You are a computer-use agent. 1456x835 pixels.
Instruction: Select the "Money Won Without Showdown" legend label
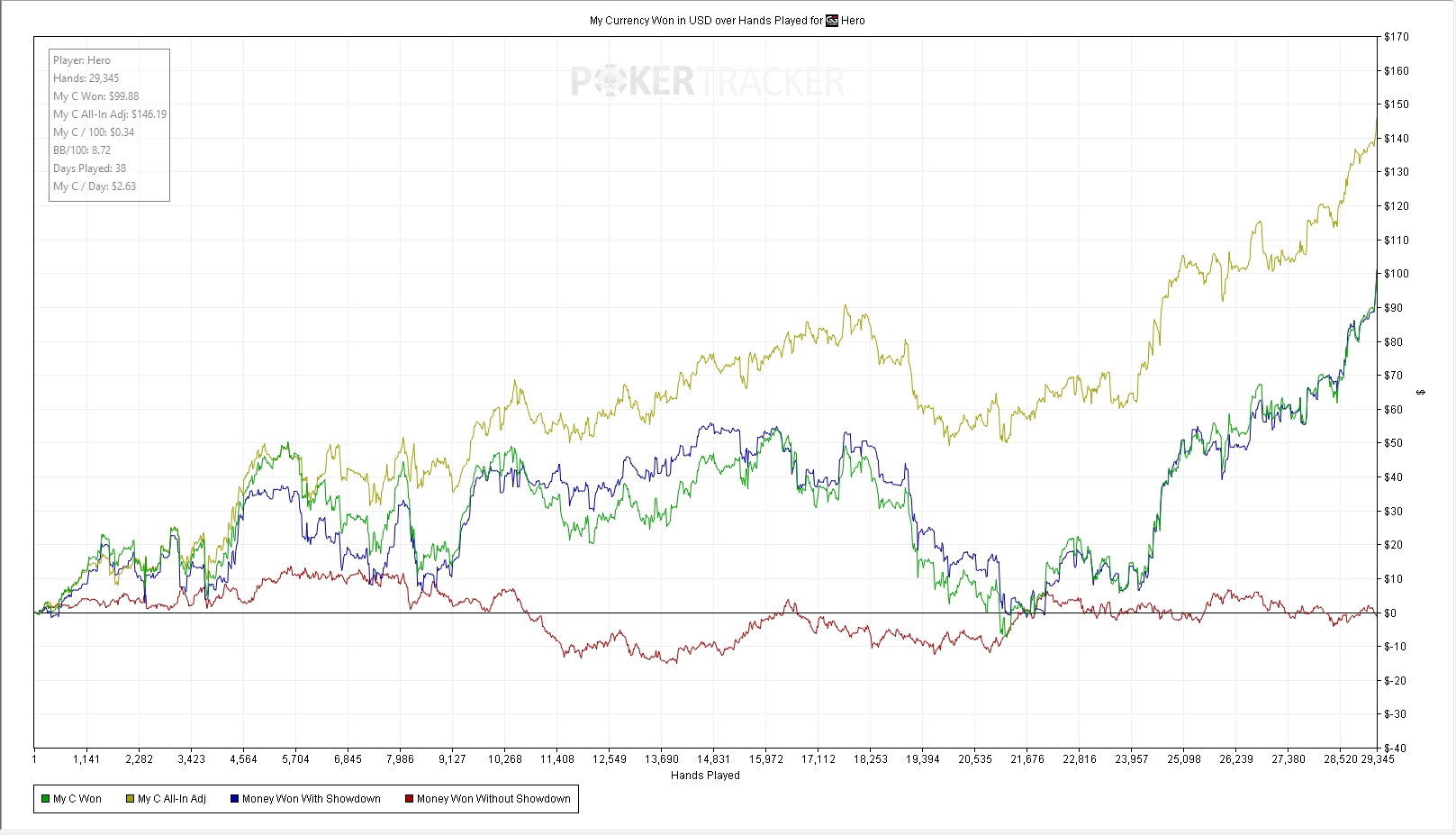493,799
